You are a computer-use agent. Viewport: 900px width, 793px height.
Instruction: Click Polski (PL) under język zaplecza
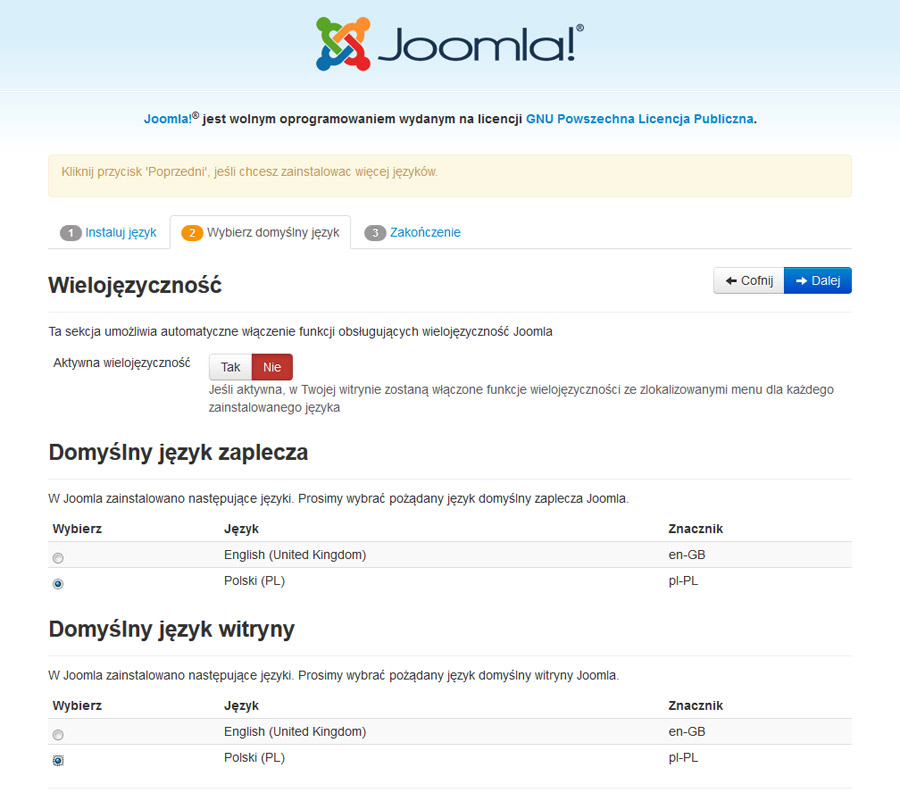coord(254,581)
